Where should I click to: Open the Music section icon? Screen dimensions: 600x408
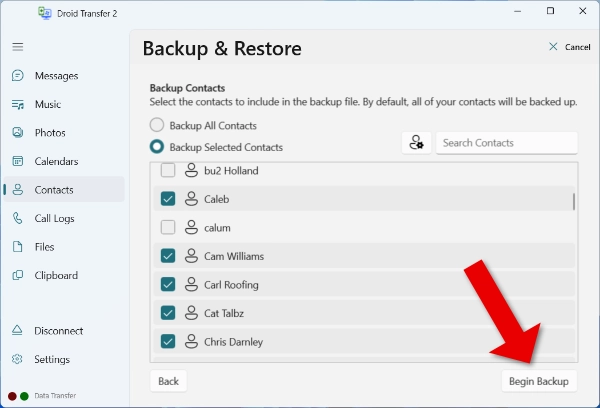pyautogui.click(x=17, y=104)
